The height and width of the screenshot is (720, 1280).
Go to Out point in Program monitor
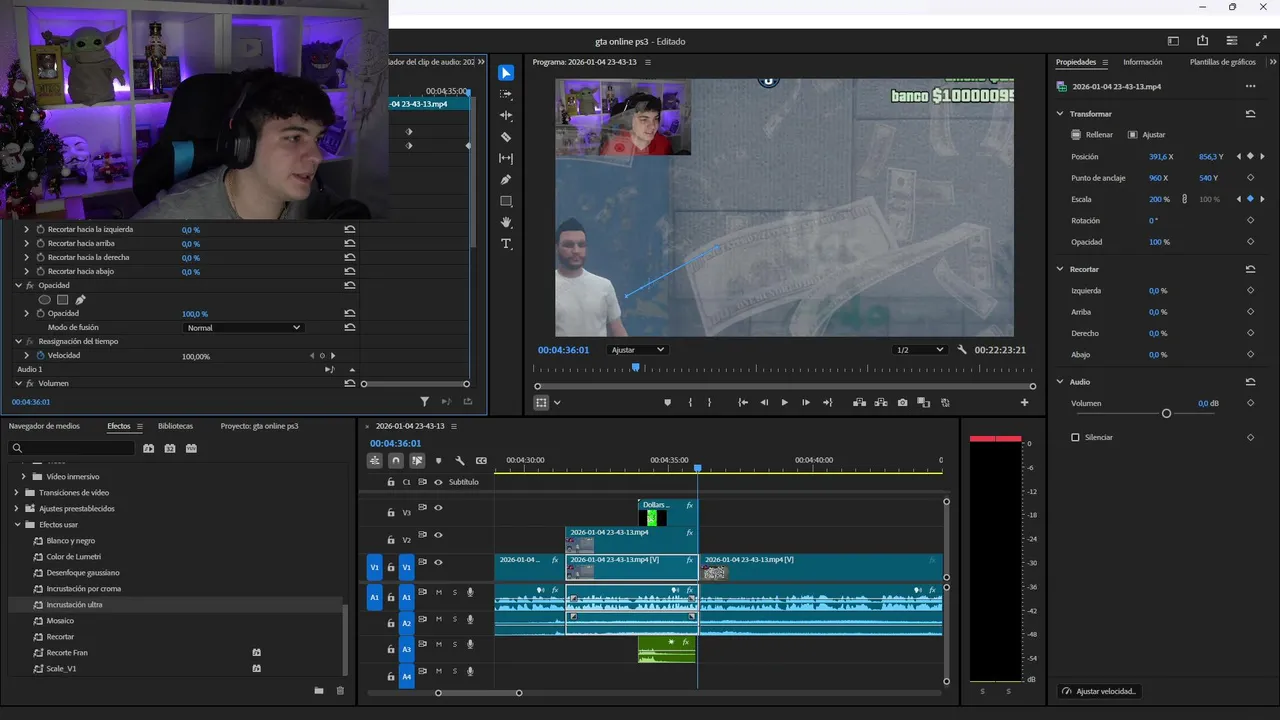coord(827,402)
